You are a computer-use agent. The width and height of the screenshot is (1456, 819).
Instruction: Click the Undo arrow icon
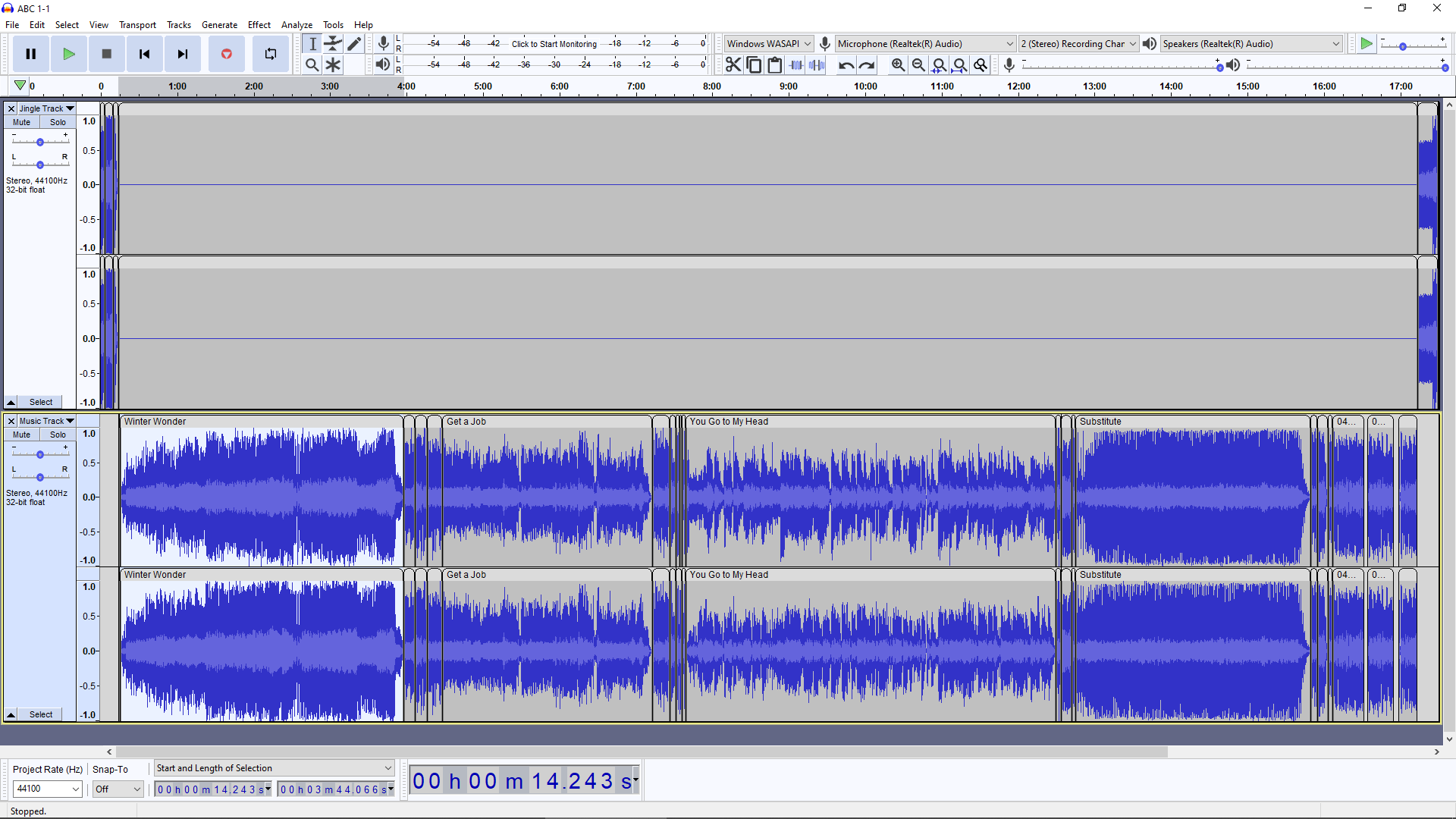(x=846, y=65)
